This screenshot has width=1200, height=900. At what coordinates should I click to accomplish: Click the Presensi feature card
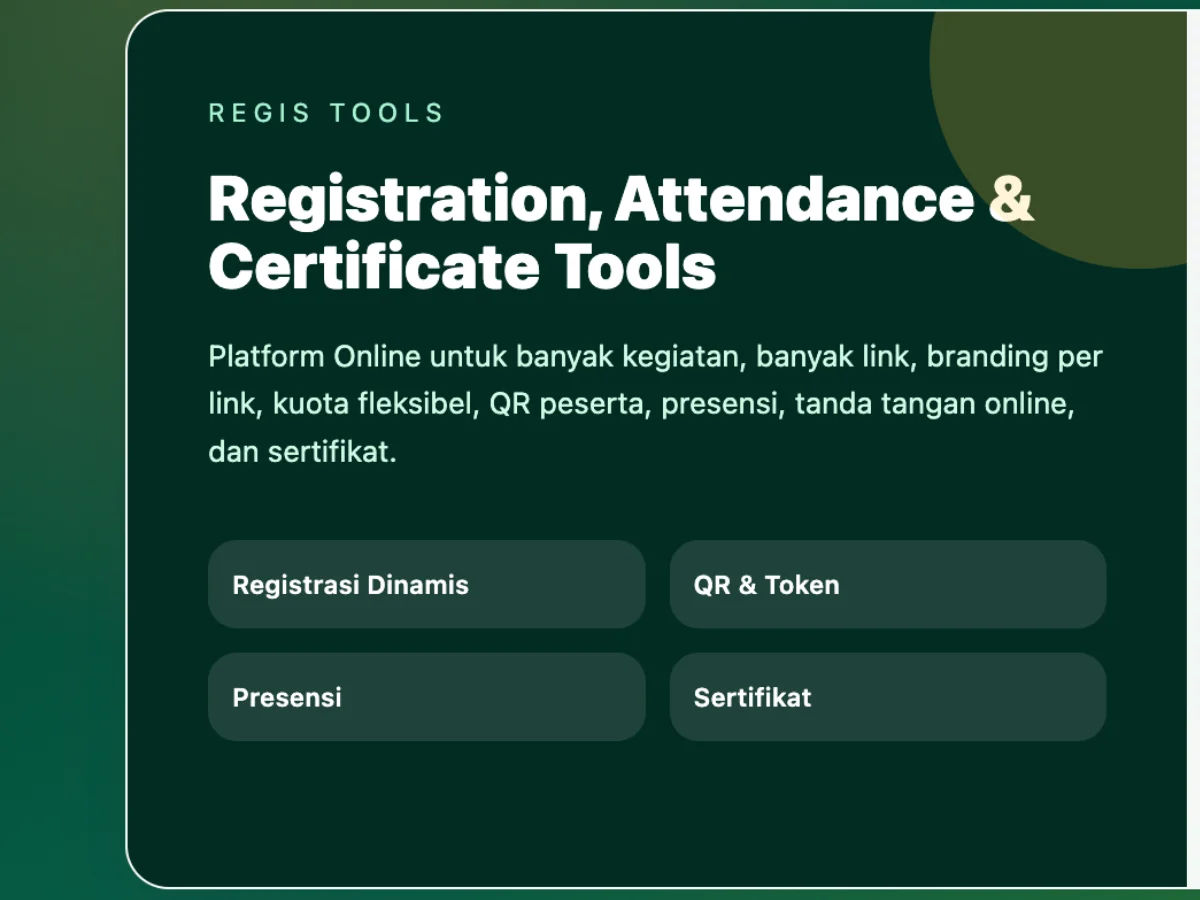tap(426, 697)
